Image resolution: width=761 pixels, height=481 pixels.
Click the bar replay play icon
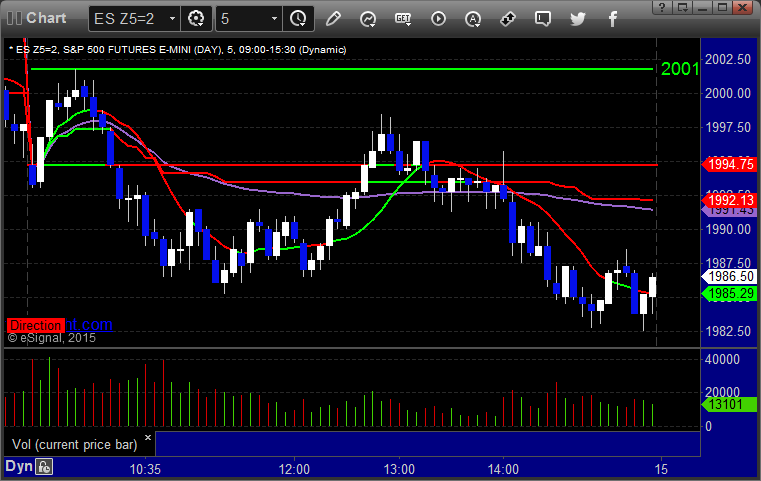(x=438, y=18)
